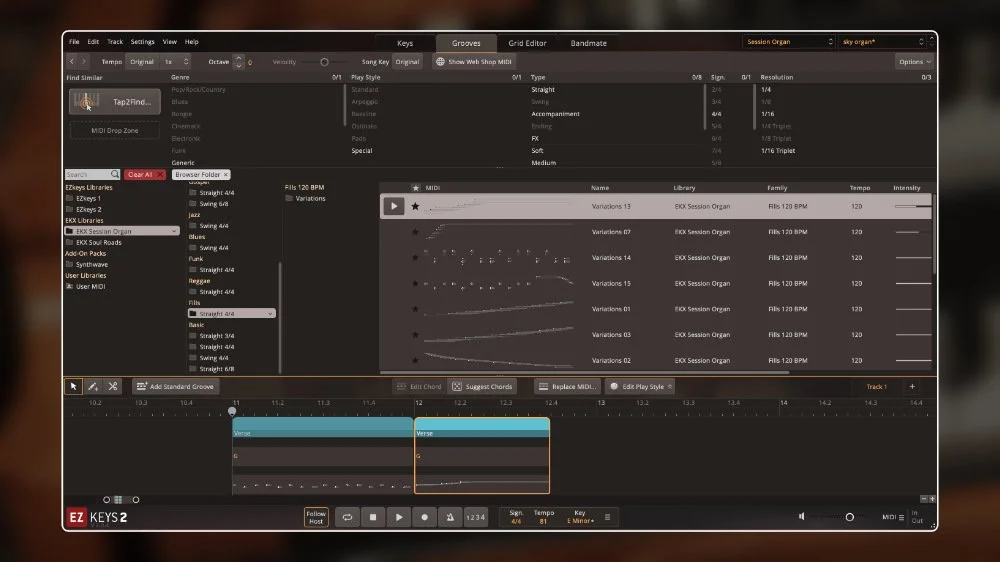The width and height of the screenshot is (1000, 562).
Task: Open the sky organ preset dropdown
Action: pos(883,41)
